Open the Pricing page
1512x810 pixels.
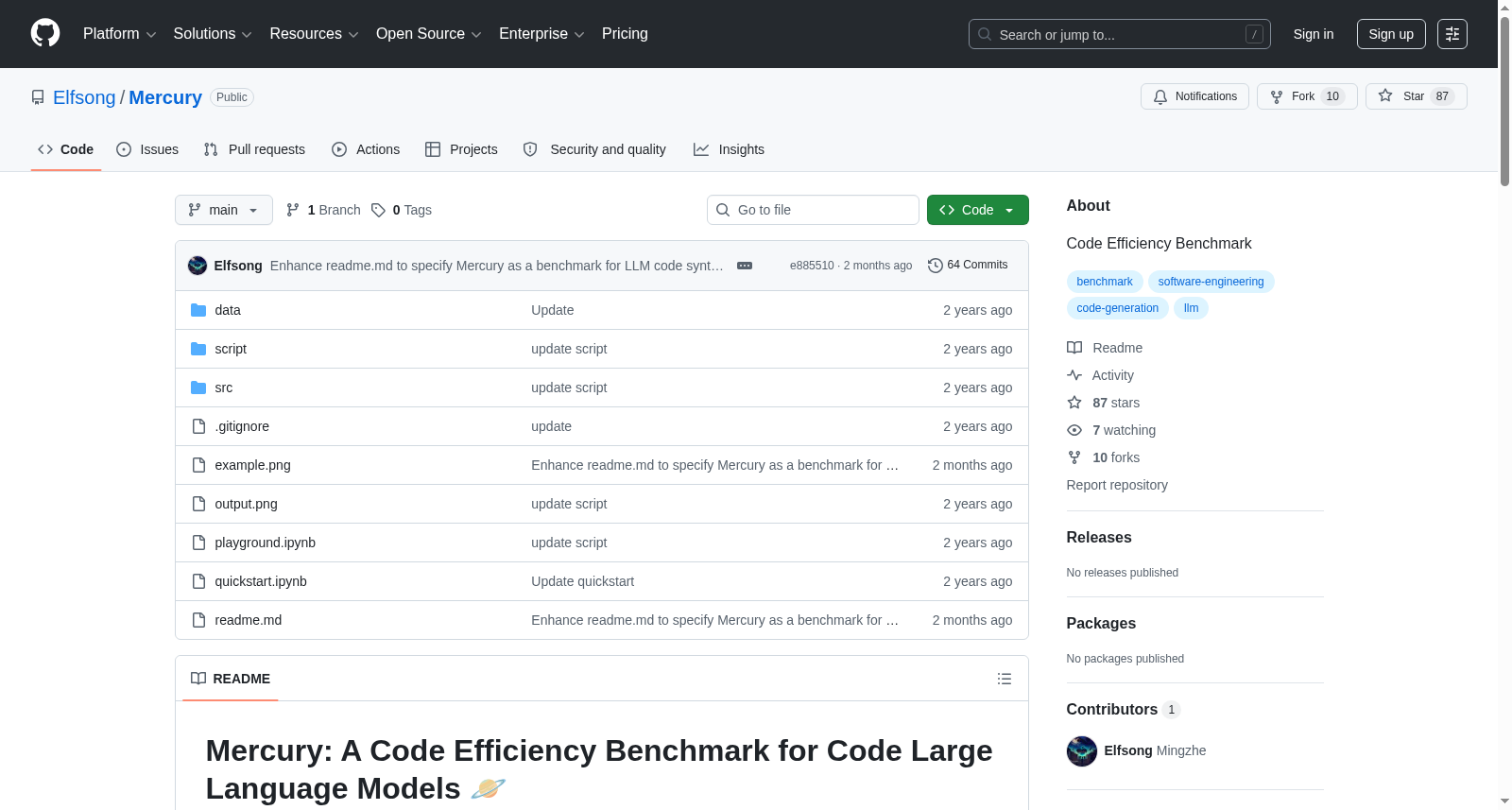coord(625,34)
